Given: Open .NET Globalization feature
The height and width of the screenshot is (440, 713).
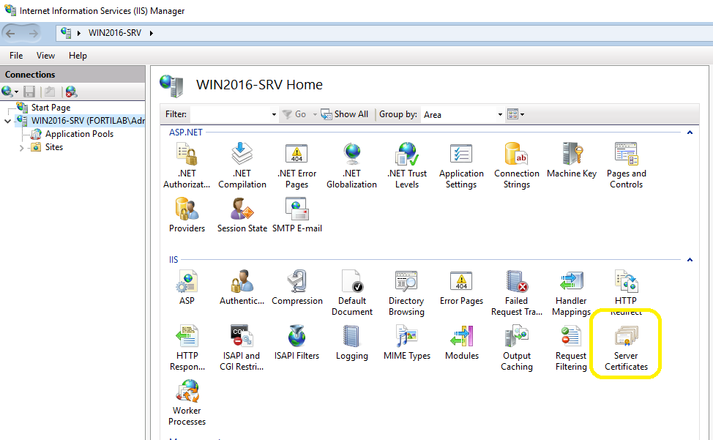Looking at the screenshot, I should coord(351,166).
